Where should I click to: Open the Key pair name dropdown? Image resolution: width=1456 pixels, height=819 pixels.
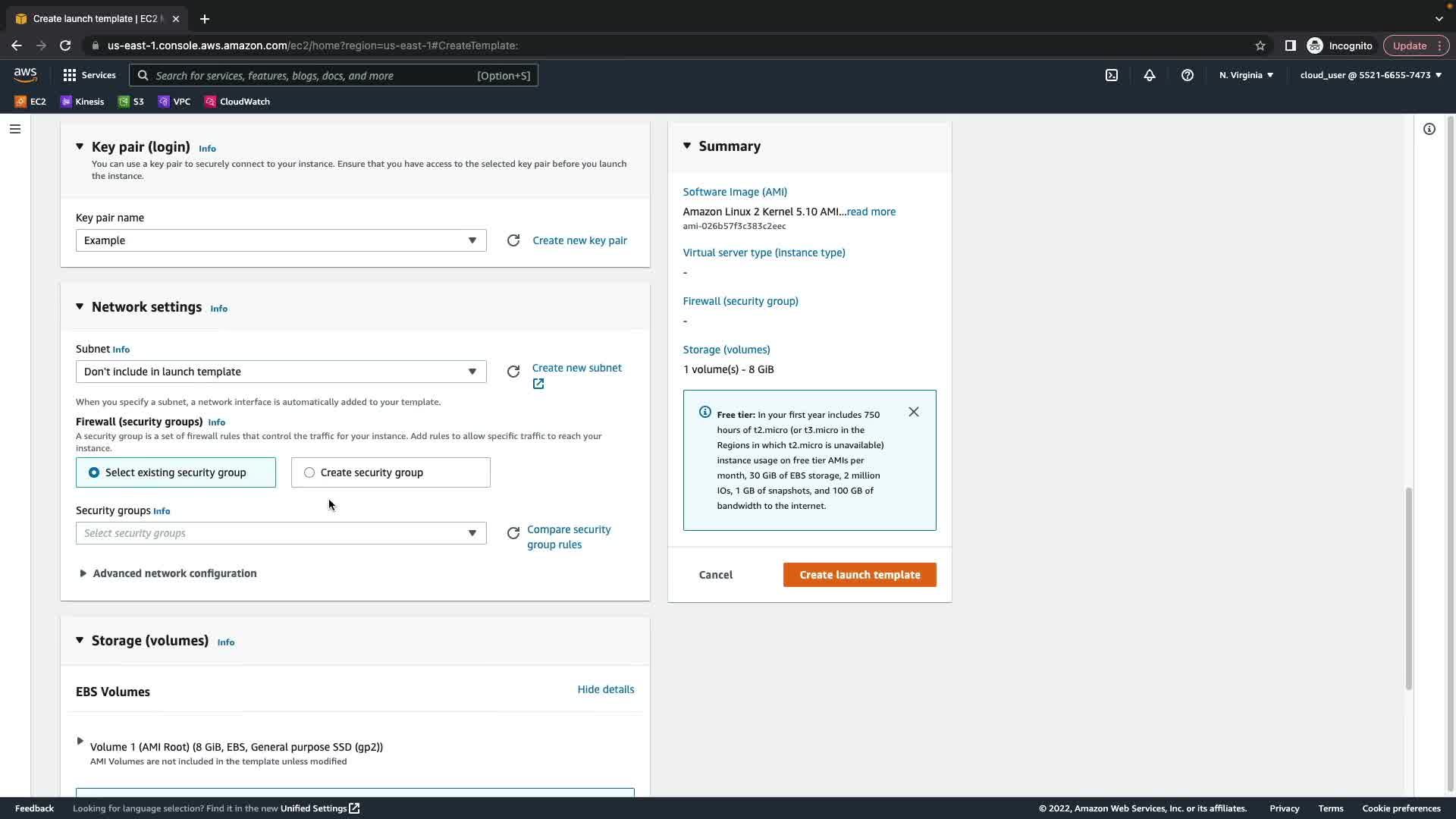281,240
